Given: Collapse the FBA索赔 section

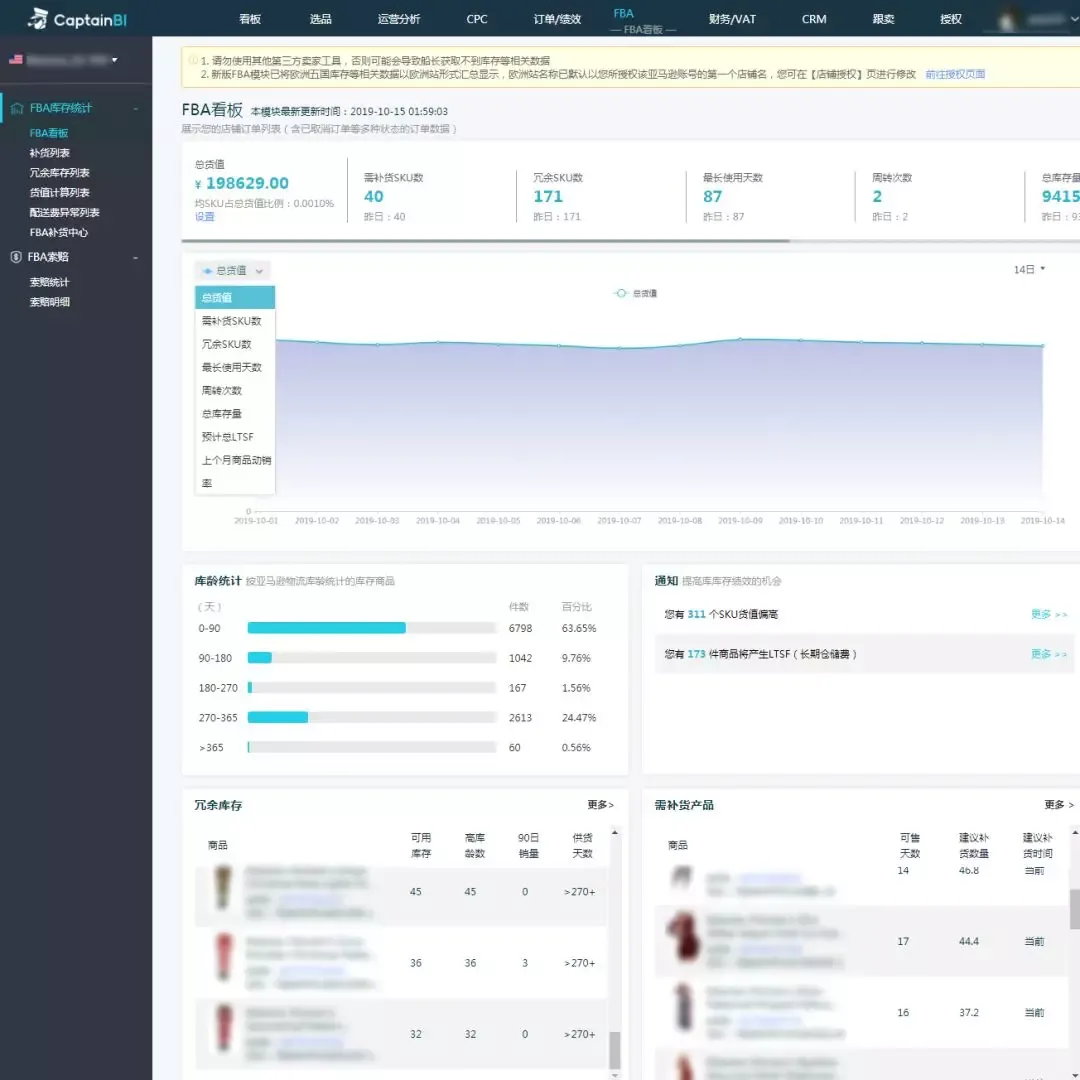Looking at the screenshot, I should (x=136, y=258).
